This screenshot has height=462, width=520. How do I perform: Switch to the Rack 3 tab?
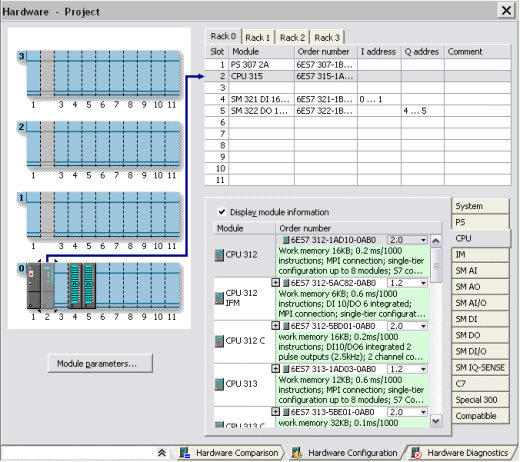[327, 38]
